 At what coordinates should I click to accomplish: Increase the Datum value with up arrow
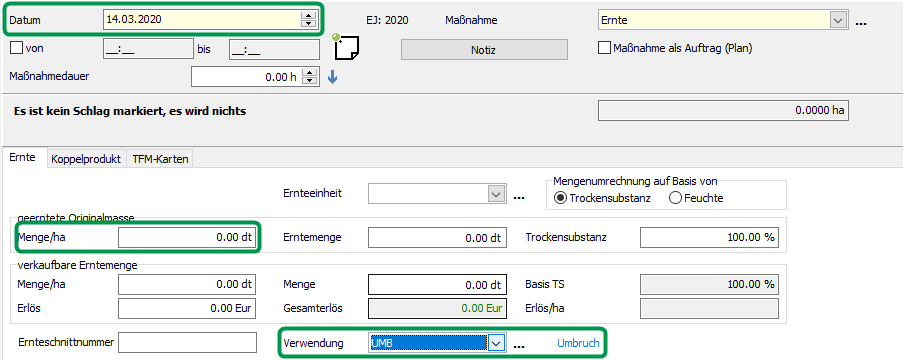309,16
